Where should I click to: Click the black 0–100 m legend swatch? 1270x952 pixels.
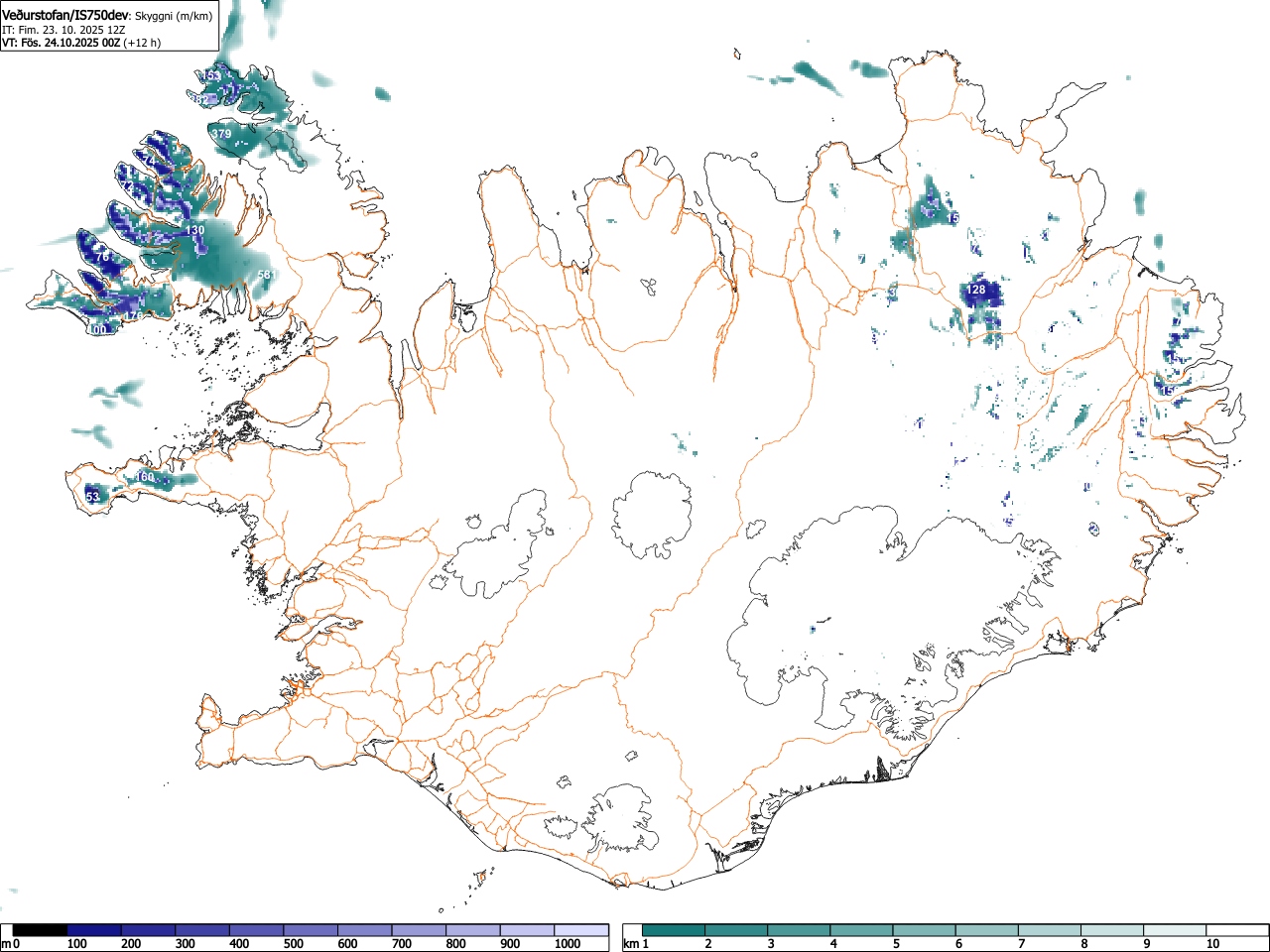tap(41, 930)
